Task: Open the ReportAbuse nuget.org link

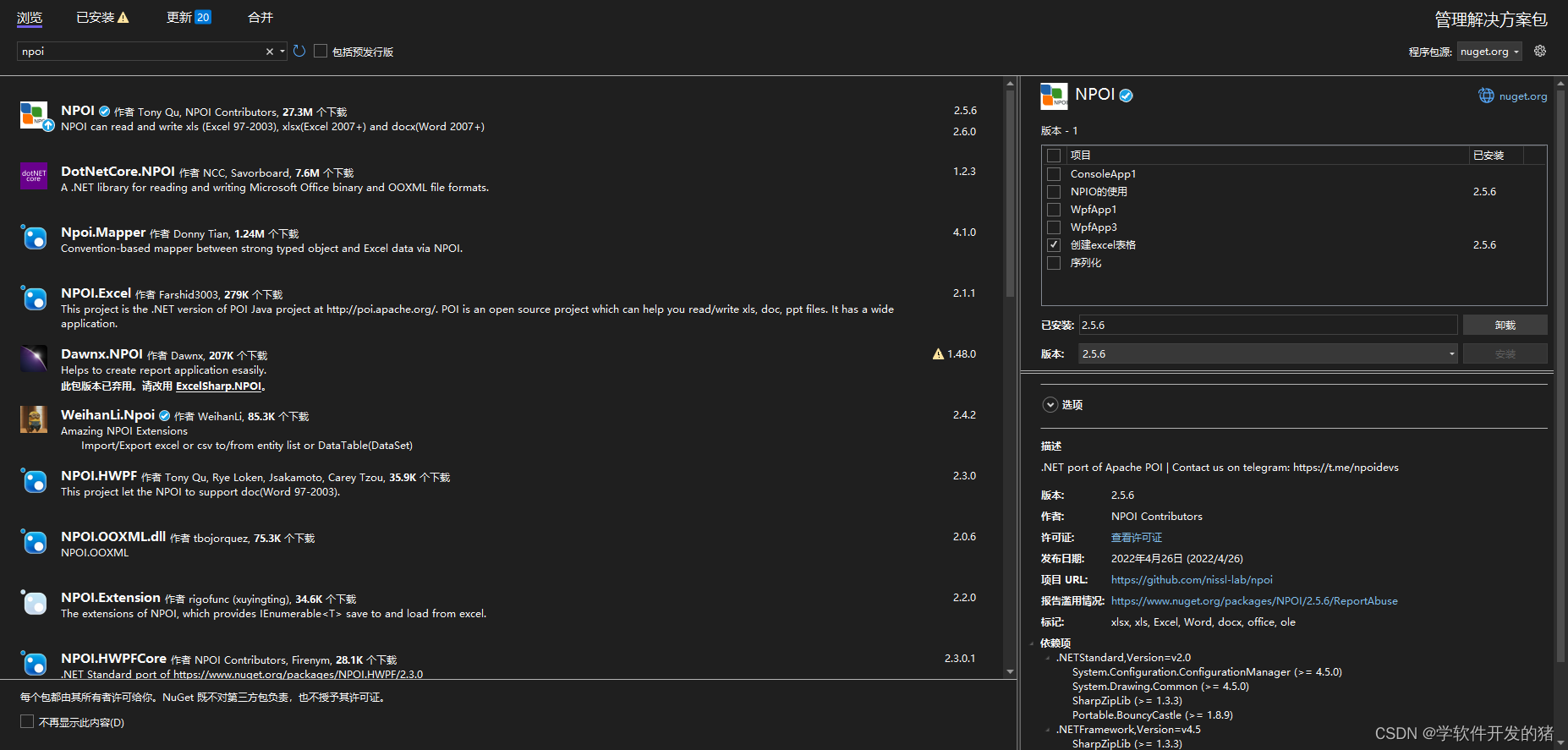Action: pyautogui.click(x=1254, y=601)
